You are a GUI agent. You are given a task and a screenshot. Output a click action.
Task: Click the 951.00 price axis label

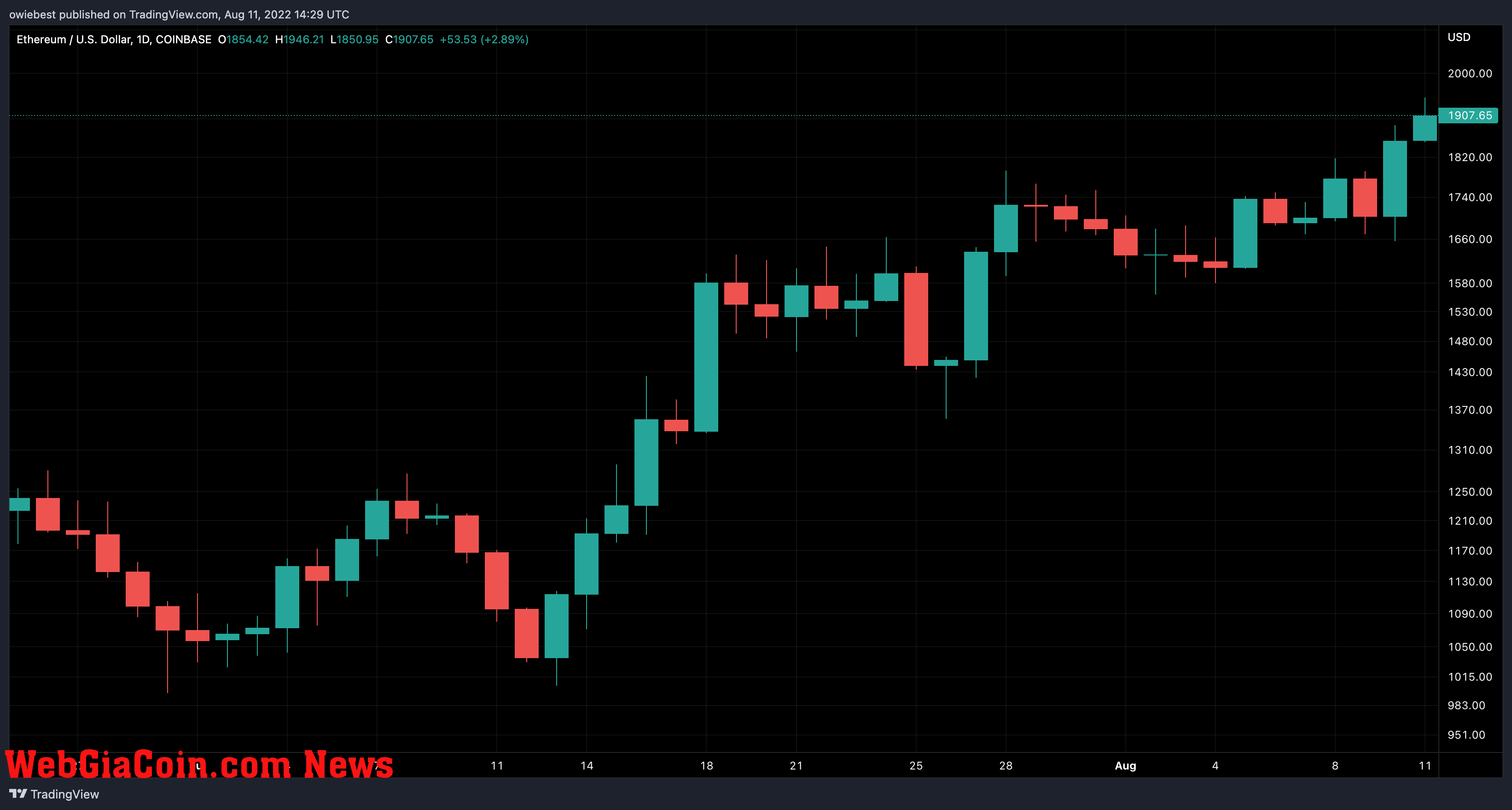click(x=1466, y=735)
